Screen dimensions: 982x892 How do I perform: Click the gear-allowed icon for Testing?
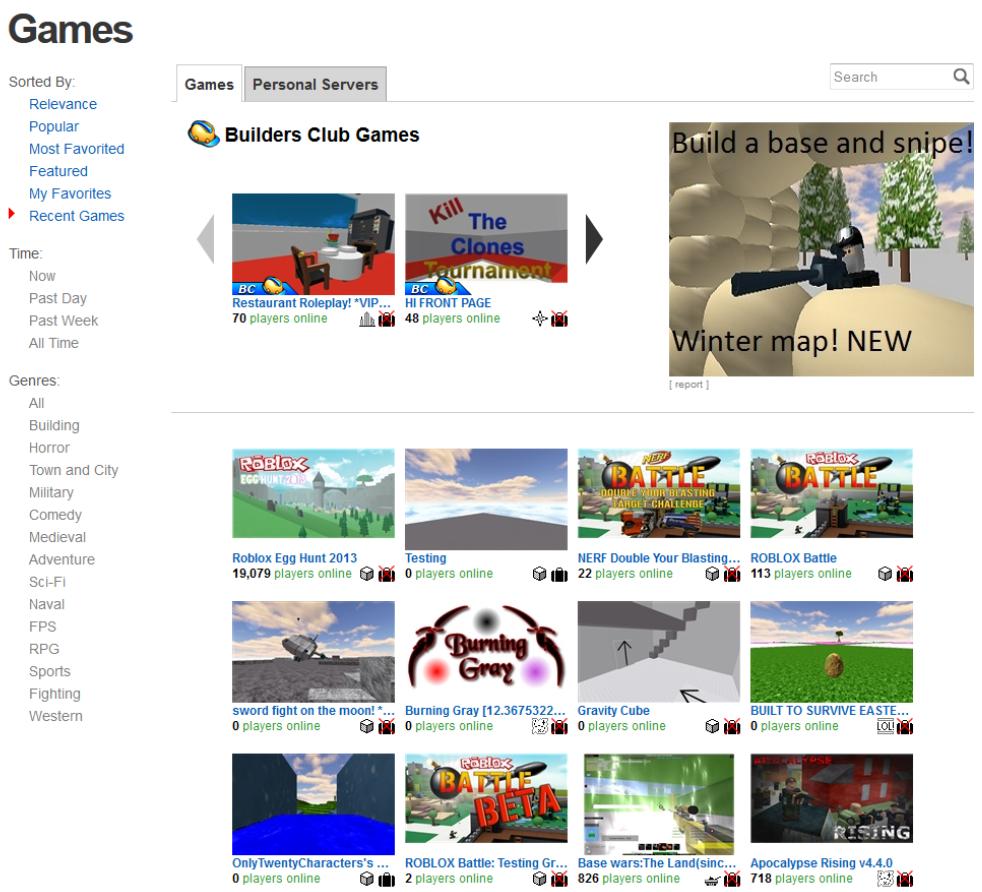coord(559,574)
